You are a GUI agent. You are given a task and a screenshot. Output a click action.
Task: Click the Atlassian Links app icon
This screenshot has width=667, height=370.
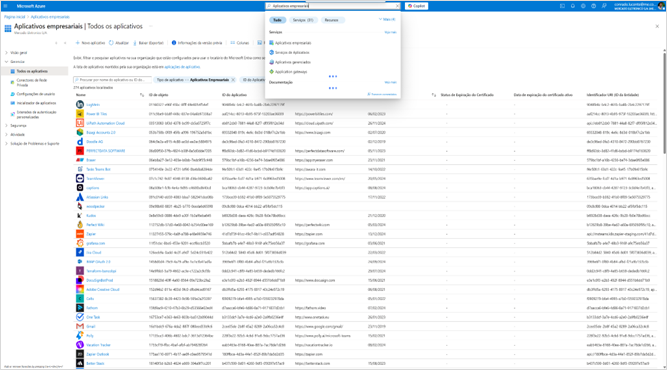[80, 197]
